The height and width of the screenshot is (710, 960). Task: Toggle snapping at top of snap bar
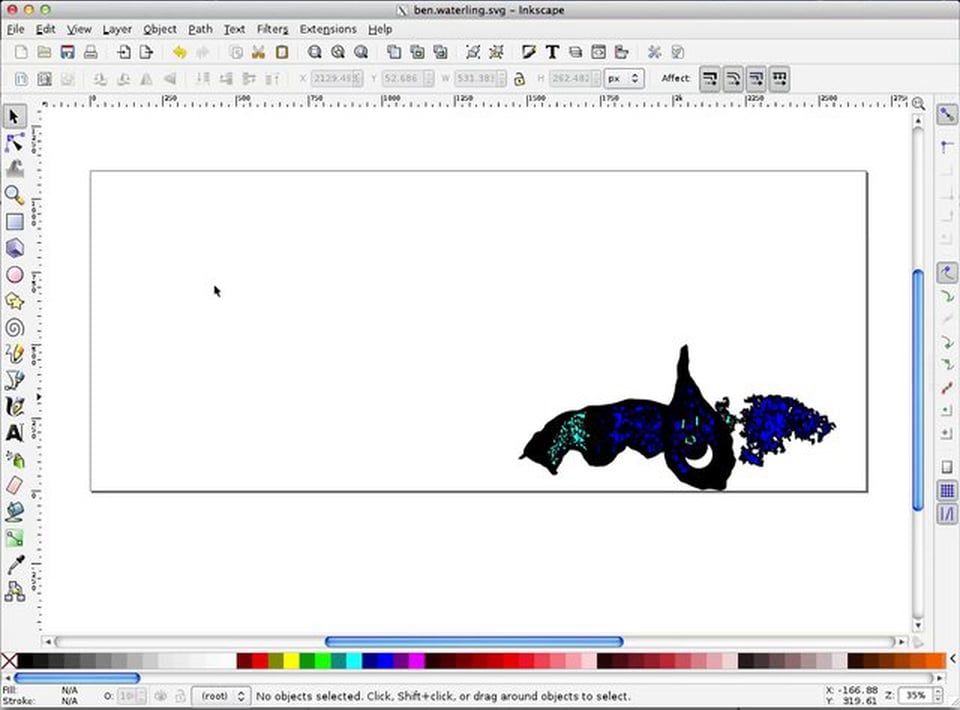pos(946,116)
